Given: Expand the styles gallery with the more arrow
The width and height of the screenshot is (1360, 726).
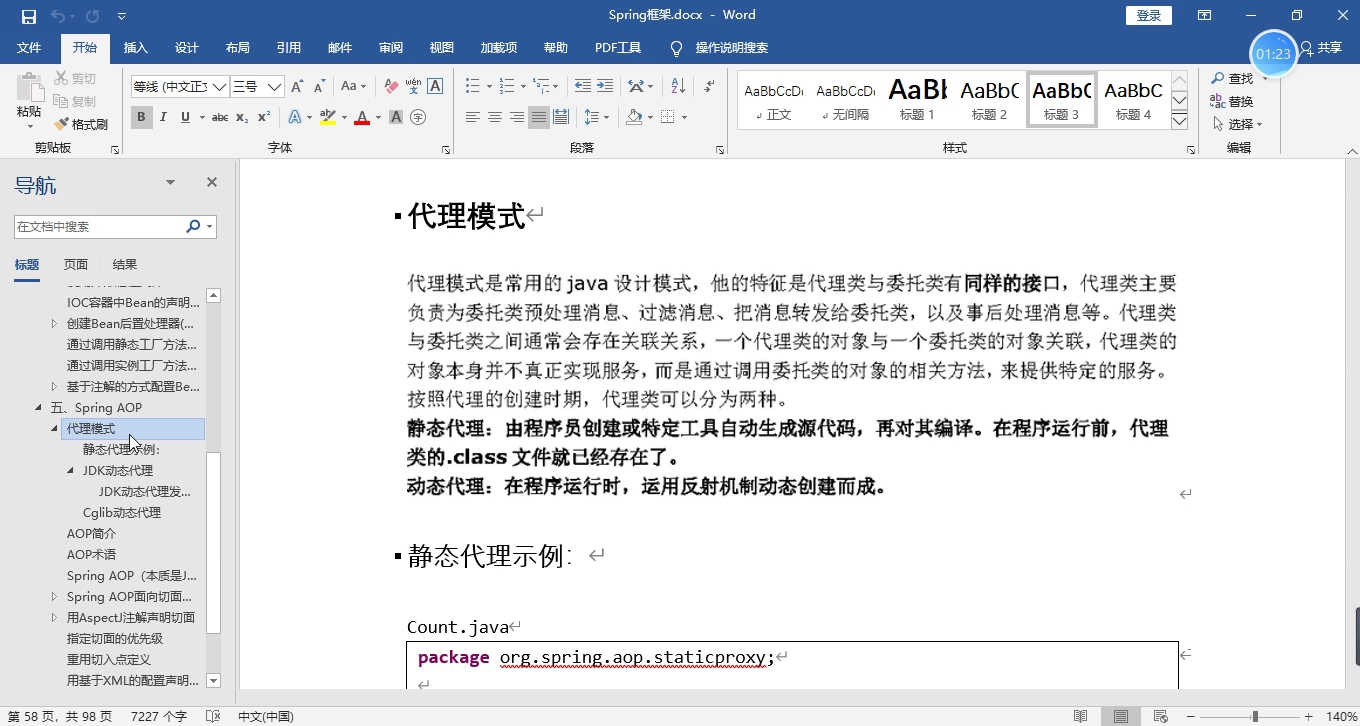Looking at the screenshot, I should [1179, 120].
